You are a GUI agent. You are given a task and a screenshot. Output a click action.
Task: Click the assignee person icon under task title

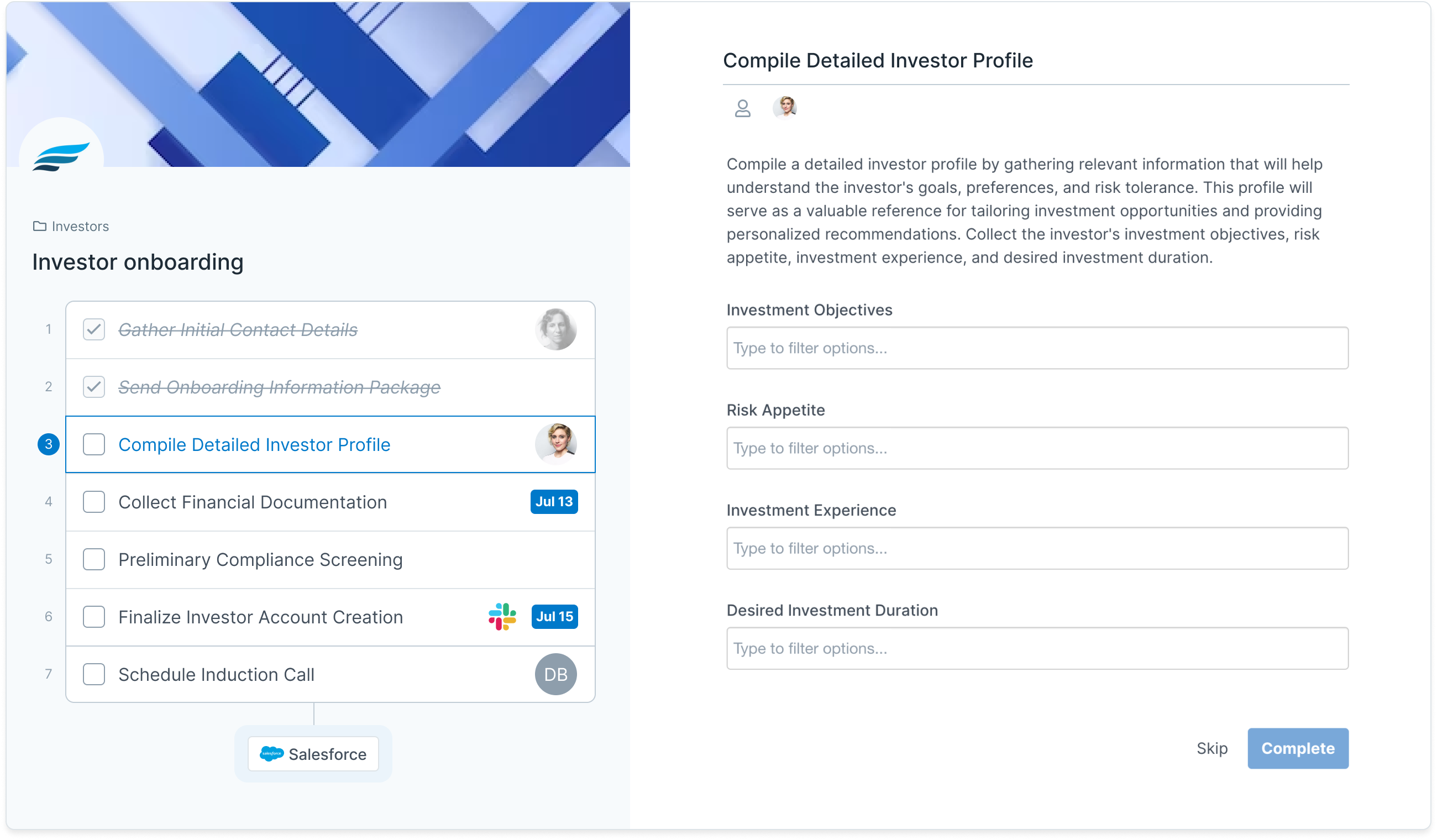click(x=742, y=108)
